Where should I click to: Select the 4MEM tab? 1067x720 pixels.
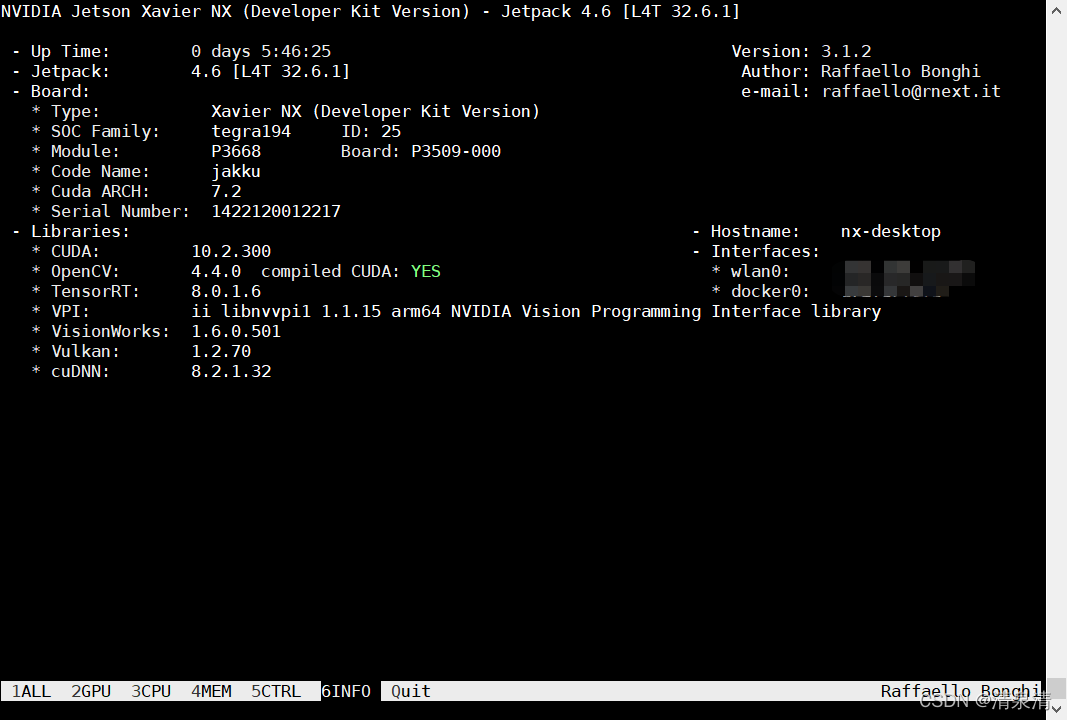pos(211,691)
